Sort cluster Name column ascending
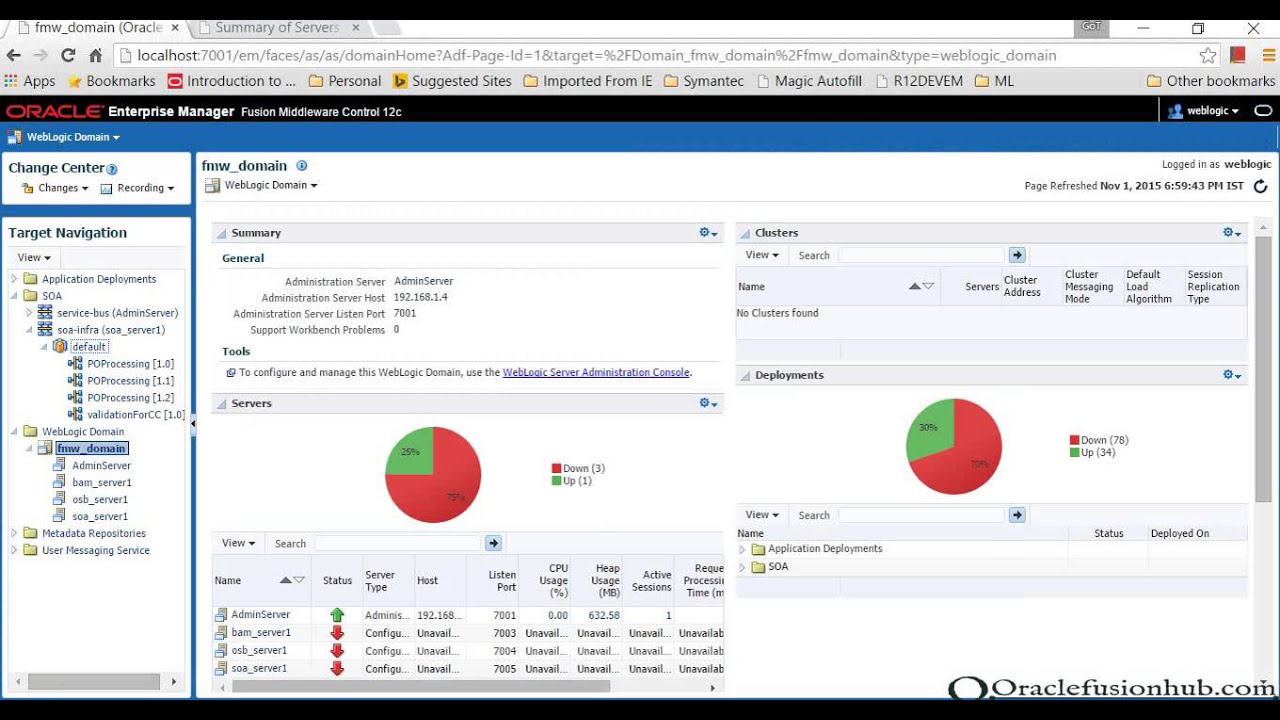1280x720 pixels. pyautogui.click(x=914, y=286)
